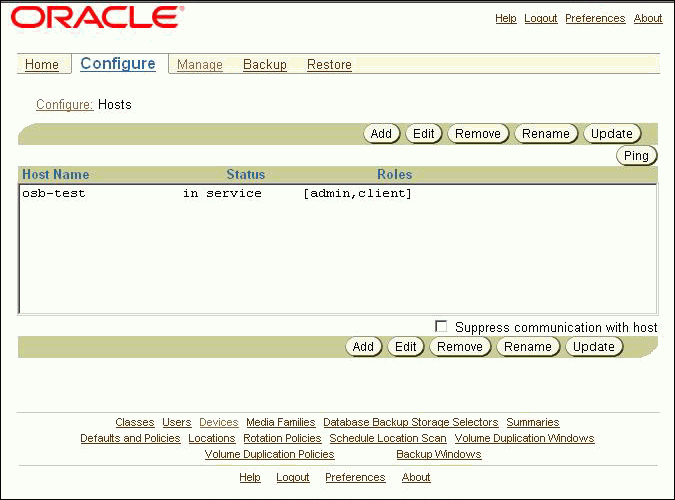Click the 'in service' status value
Viewport: 675px width, 500px height.
(x=222, y=193)
